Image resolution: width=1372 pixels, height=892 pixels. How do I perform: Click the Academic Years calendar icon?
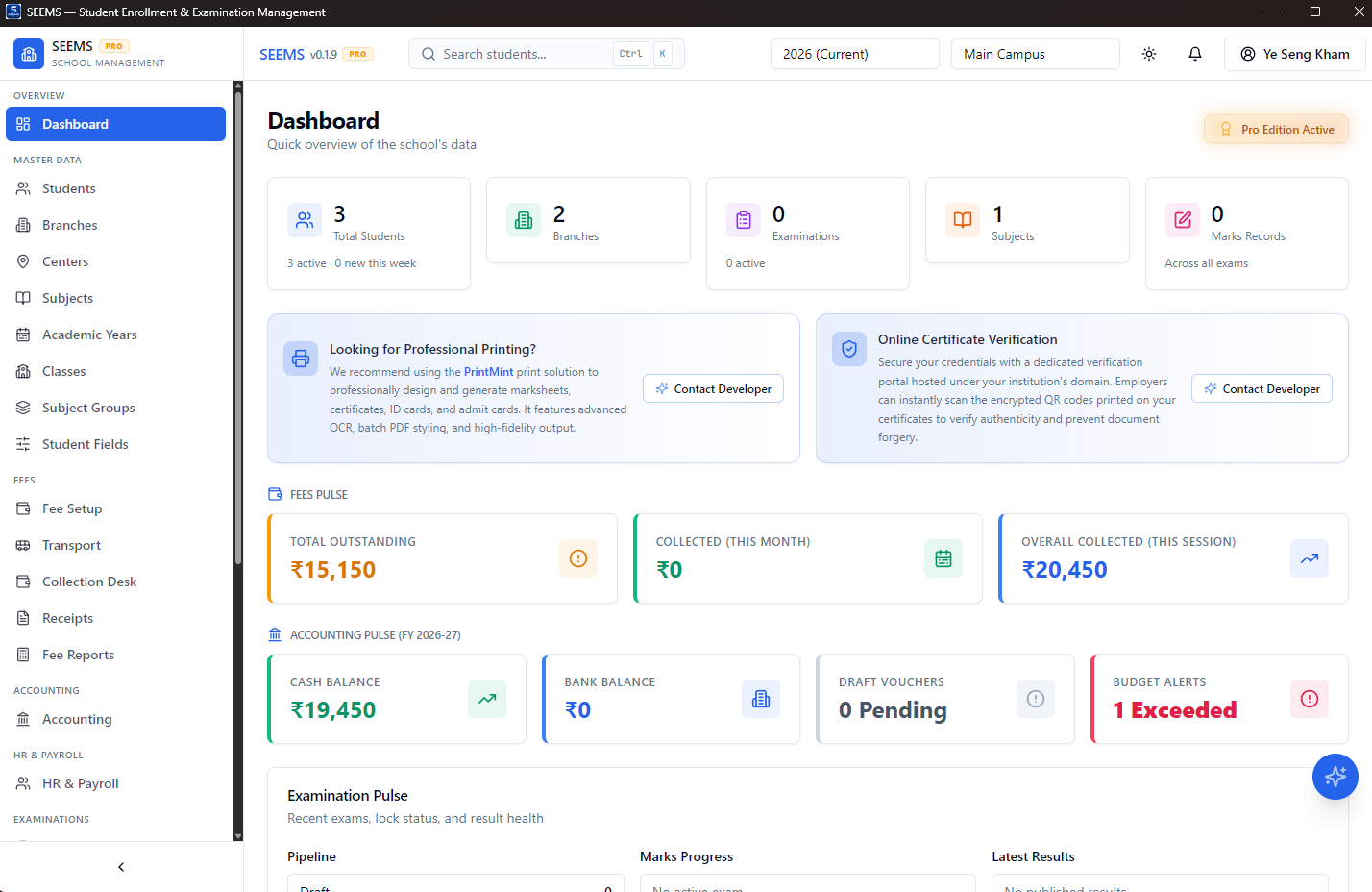pos(23,334)
